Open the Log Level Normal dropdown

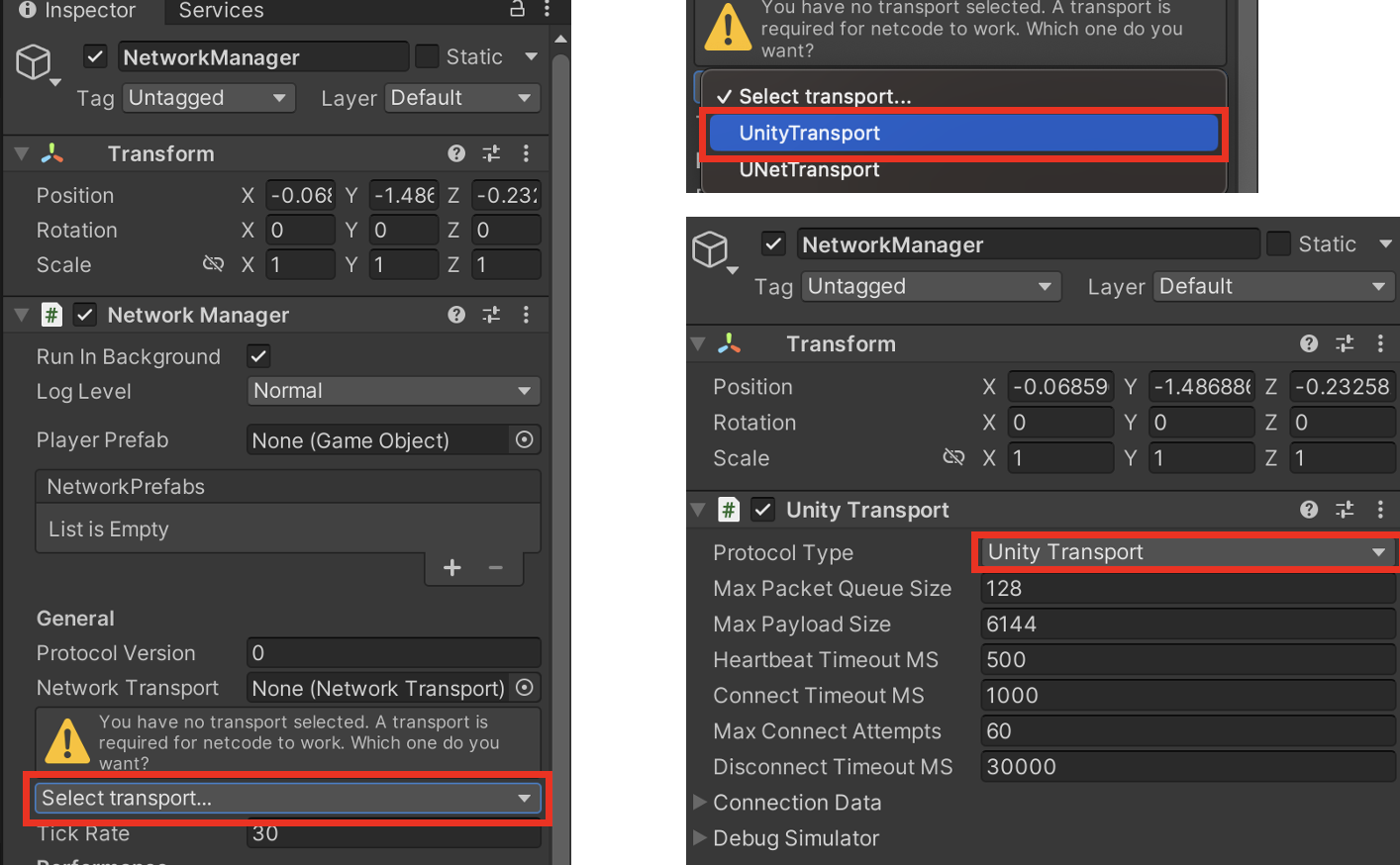(393, 391)
